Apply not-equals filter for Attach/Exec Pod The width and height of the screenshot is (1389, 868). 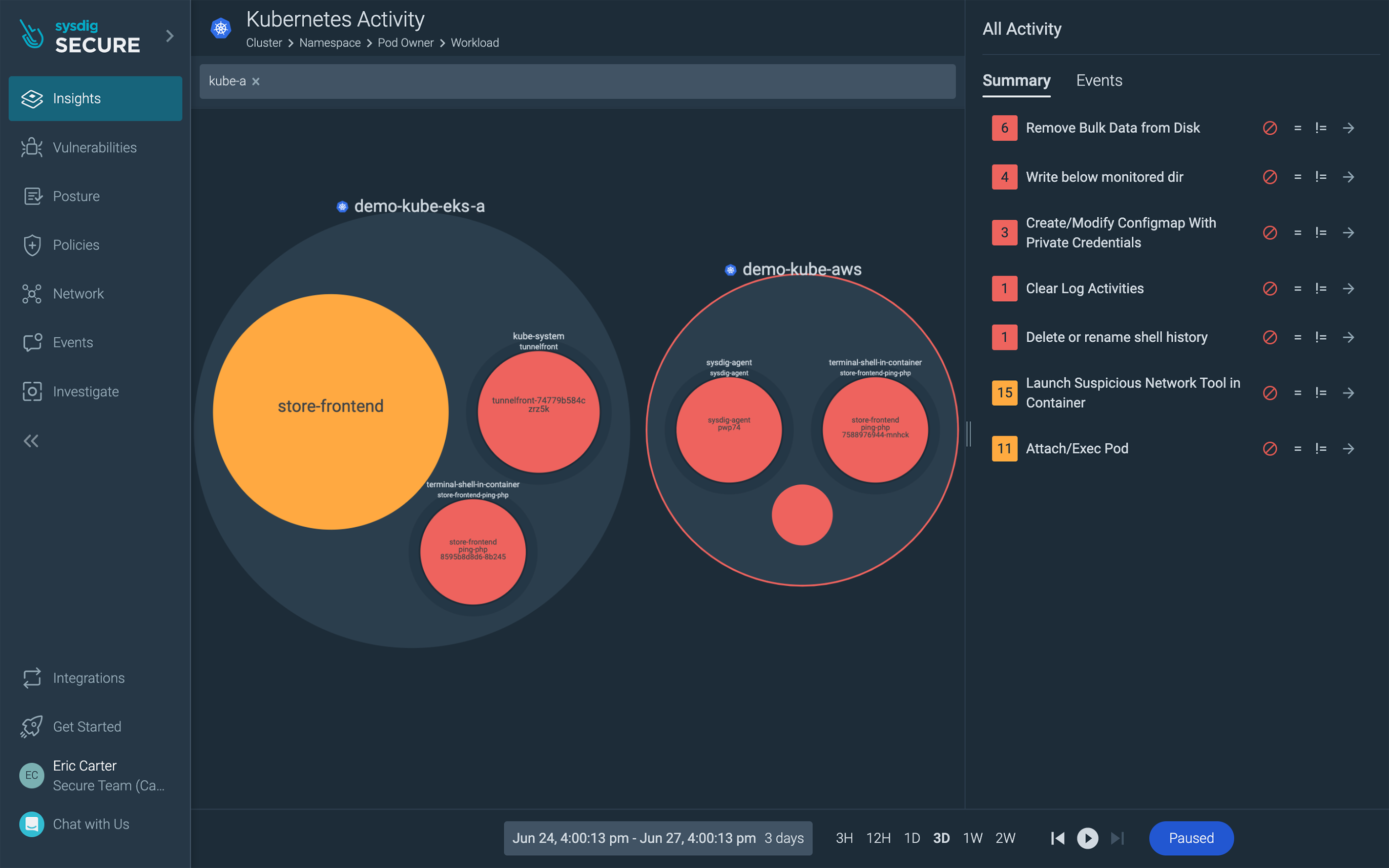click(x=1321, y=448)
